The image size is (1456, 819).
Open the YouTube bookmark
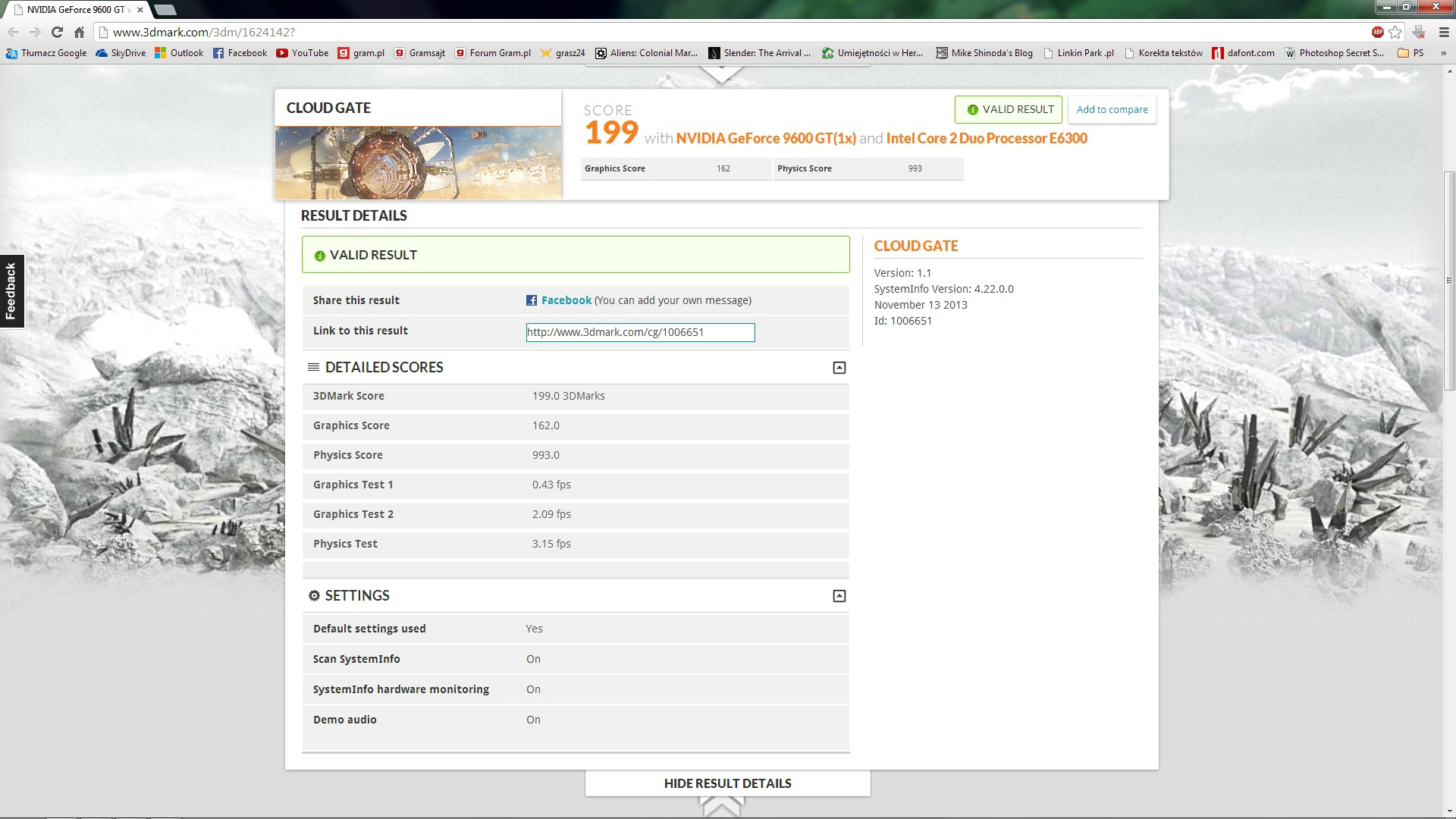coord(303,53)
